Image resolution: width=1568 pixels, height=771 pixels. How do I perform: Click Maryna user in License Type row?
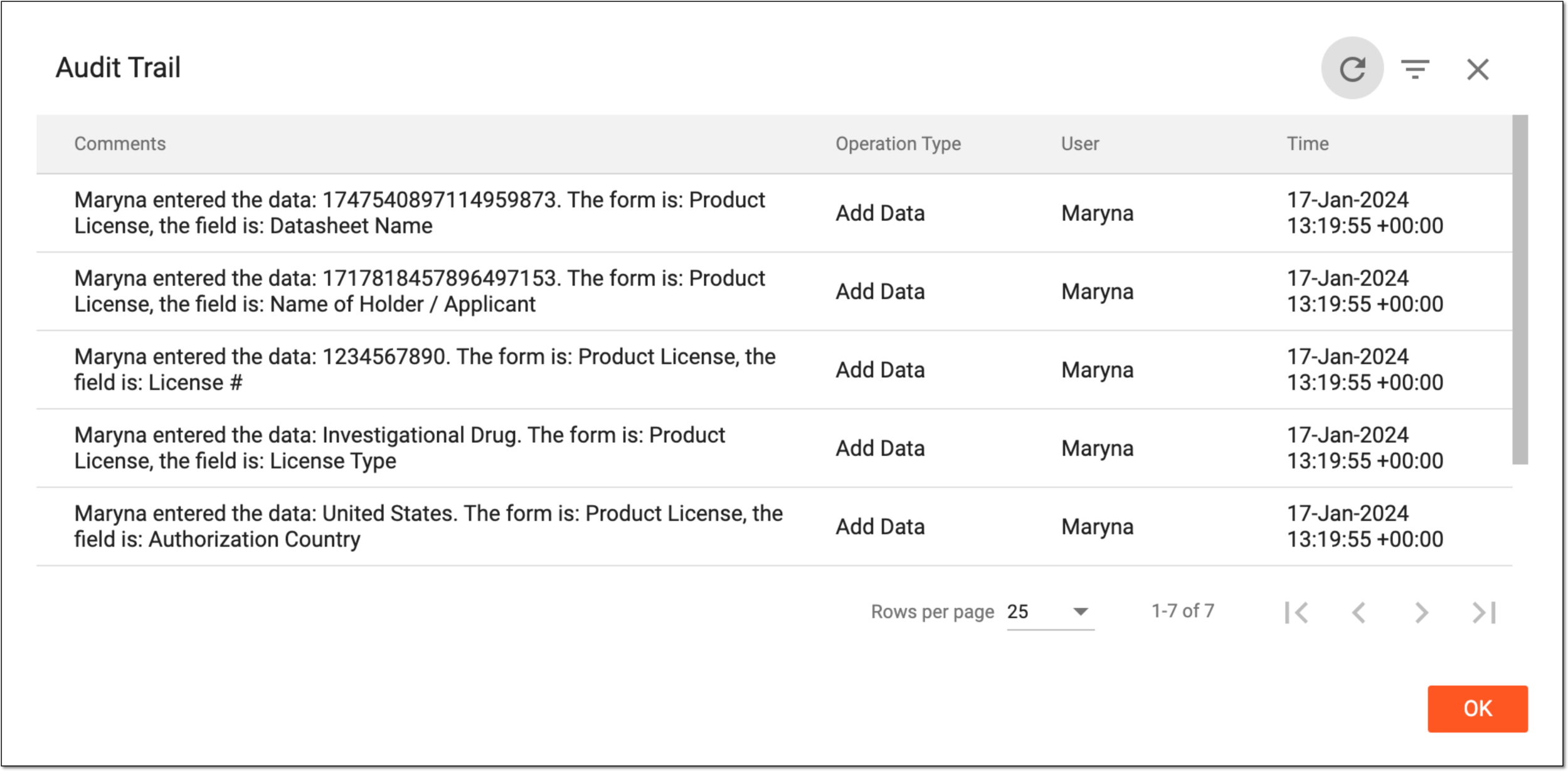click(x=1097, y=449)
